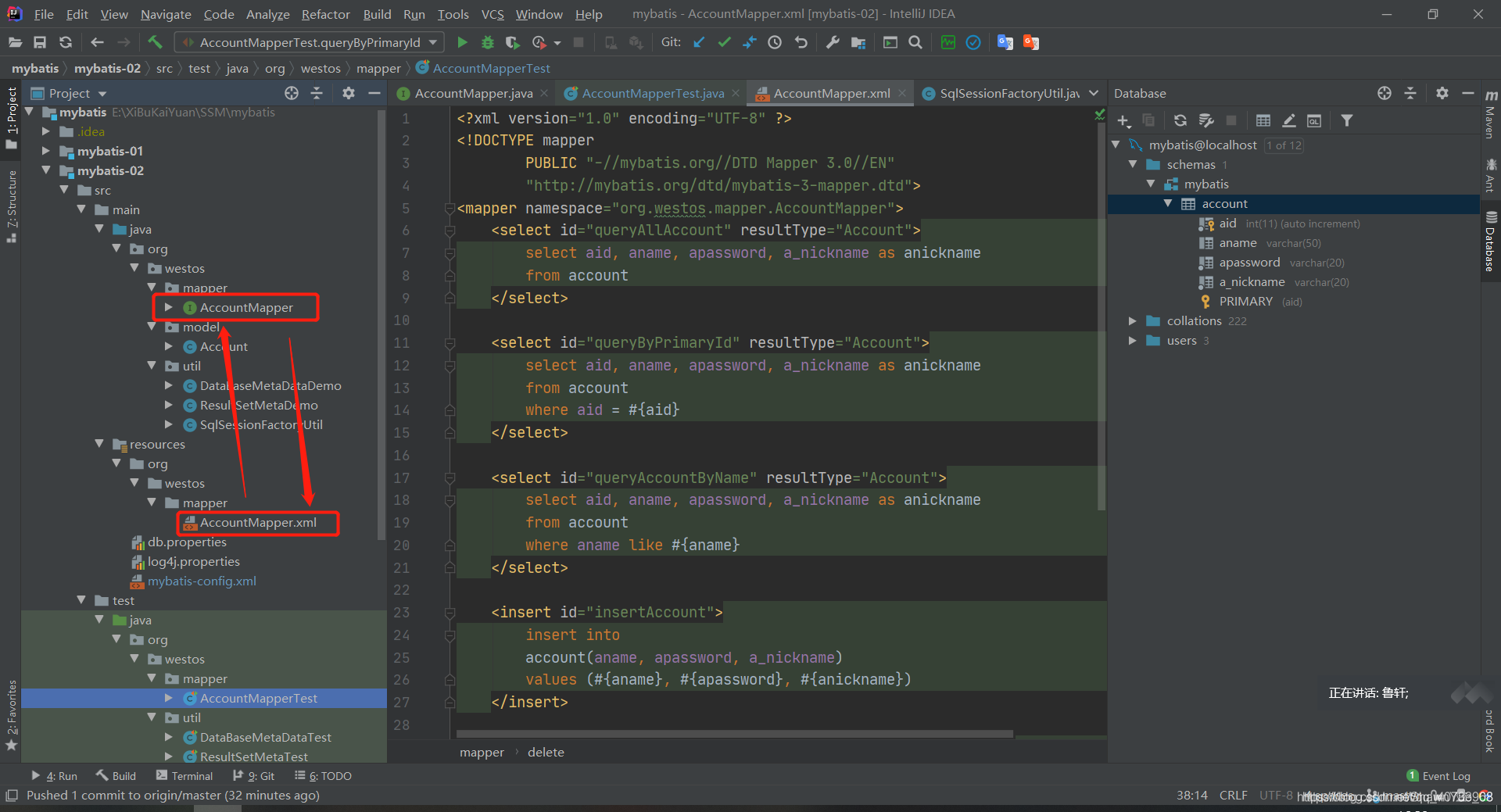Click the CRLF line separator indicator
Image resolution: width=1501 pixels, height=812 pixels.
click(1234, 795)
